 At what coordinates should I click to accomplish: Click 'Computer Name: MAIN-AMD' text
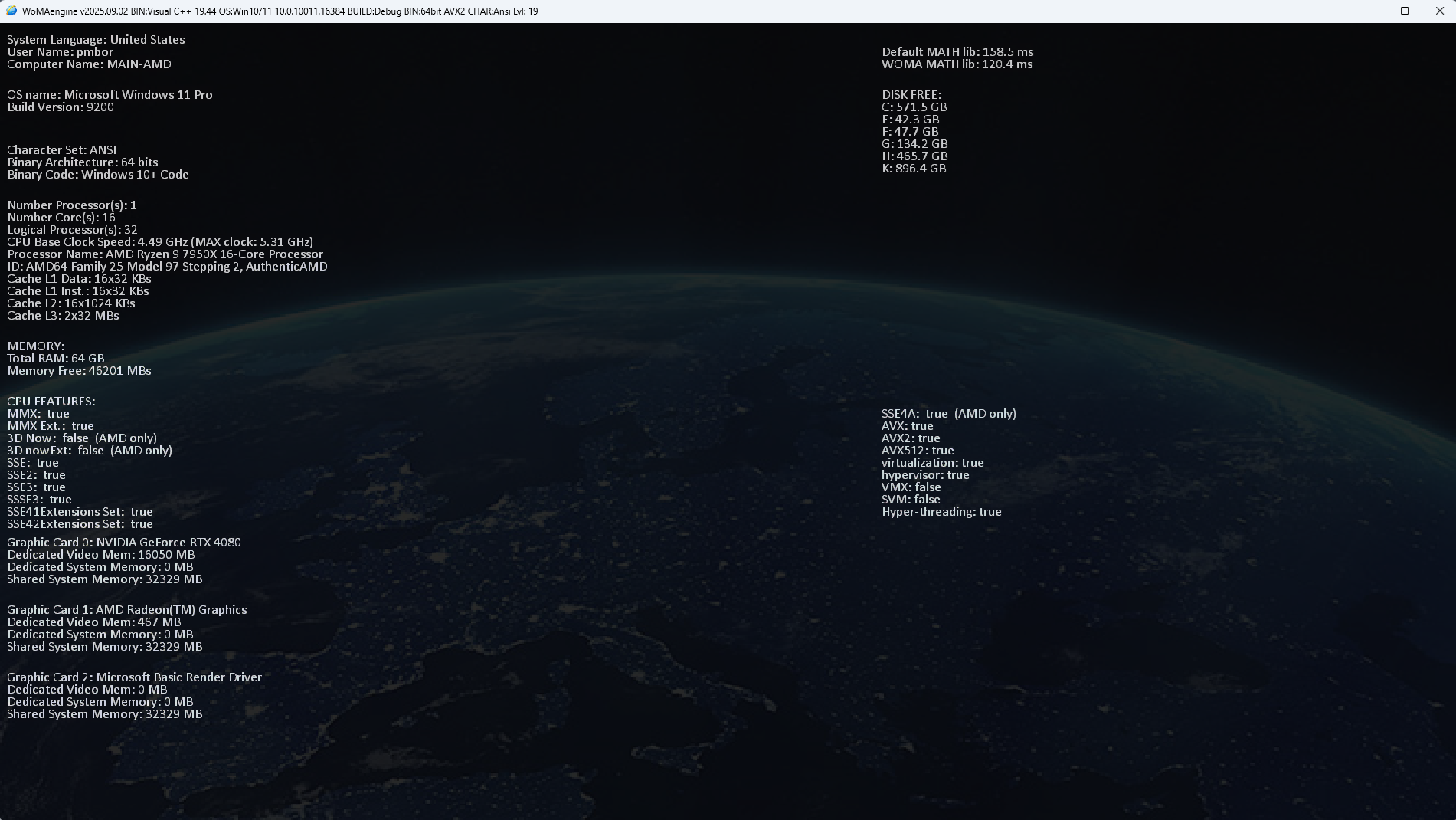(x=89, y=64)
